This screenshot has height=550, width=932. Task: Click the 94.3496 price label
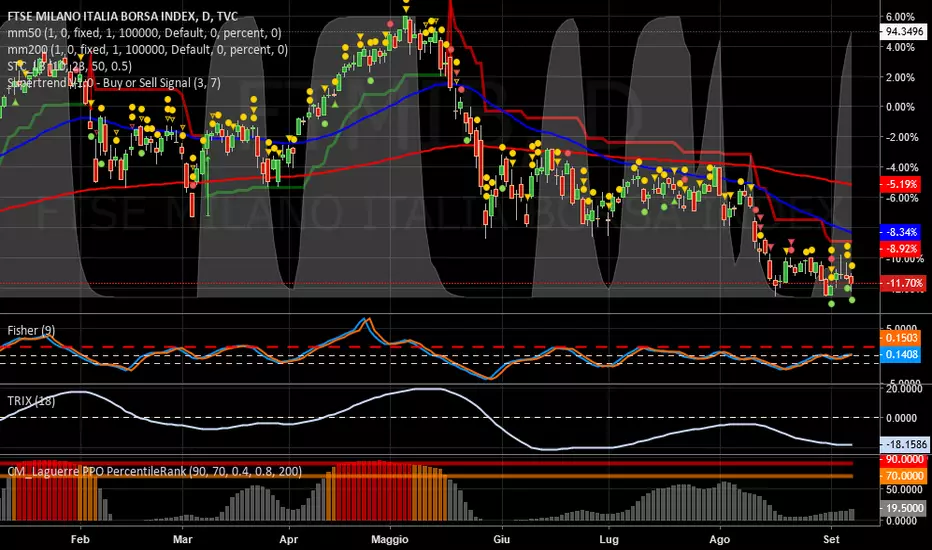(905, 32)
